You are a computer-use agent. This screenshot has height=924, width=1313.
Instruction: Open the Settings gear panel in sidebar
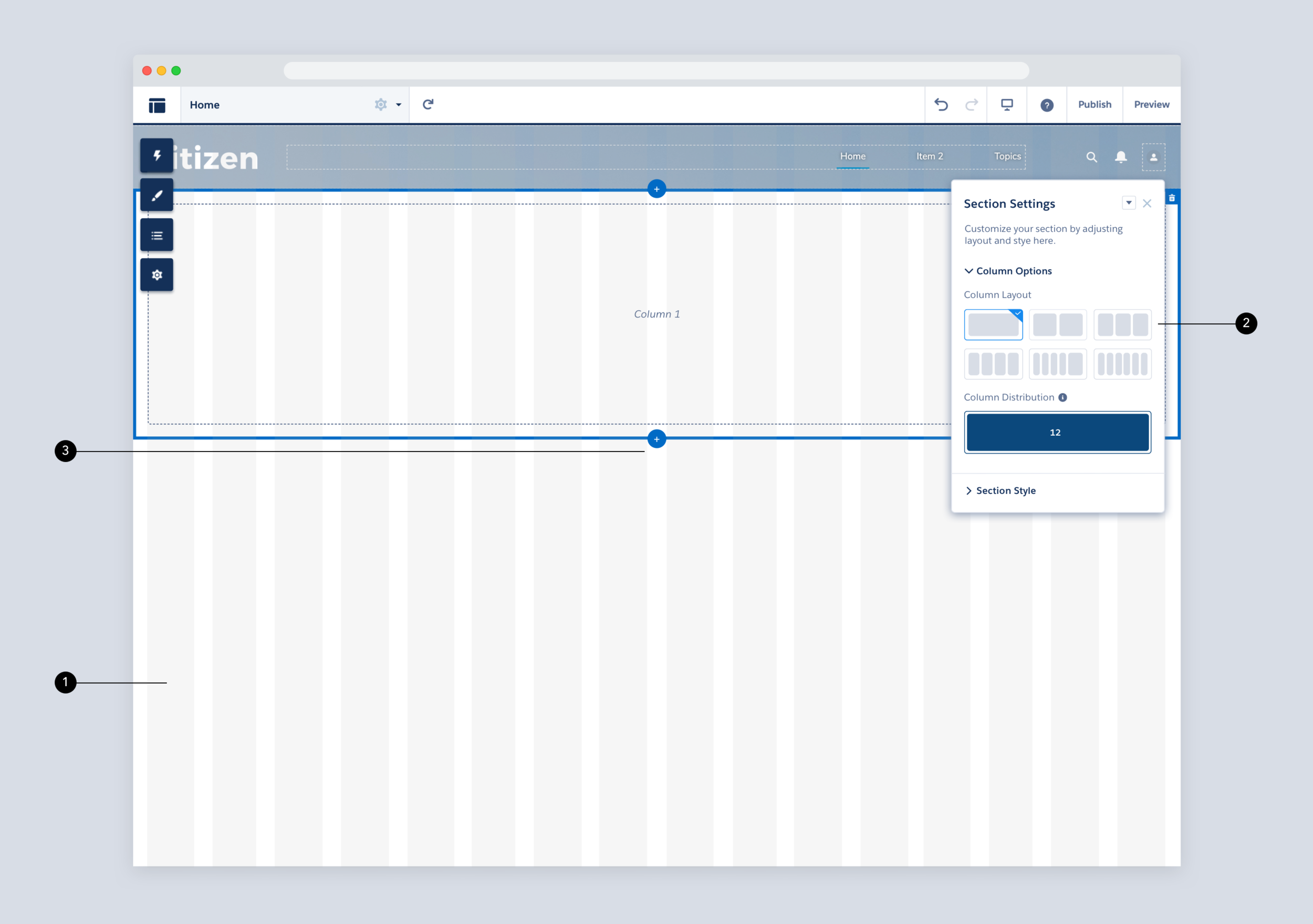pos(157,275)
